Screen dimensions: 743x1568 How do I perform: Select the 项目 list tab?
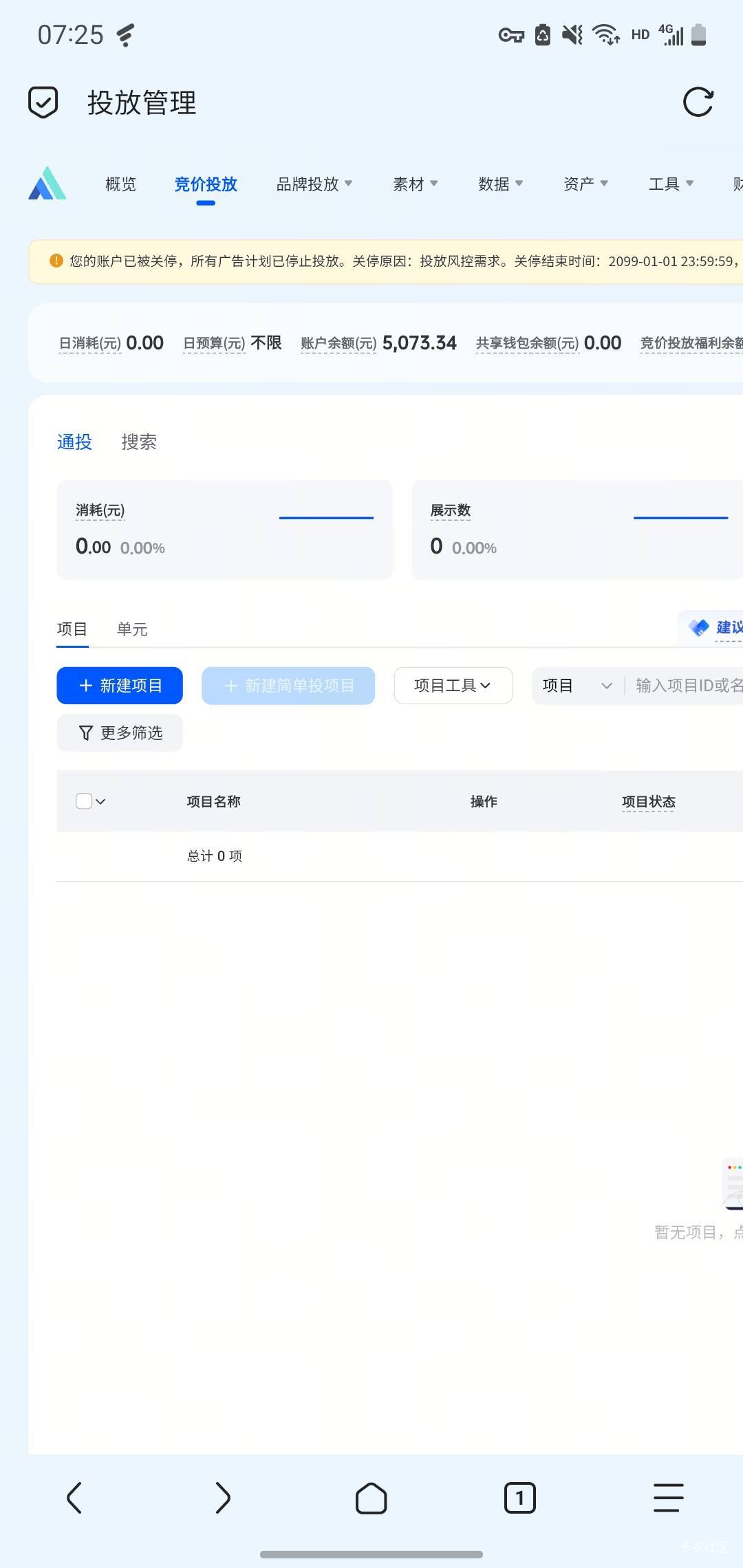point(72,629)
